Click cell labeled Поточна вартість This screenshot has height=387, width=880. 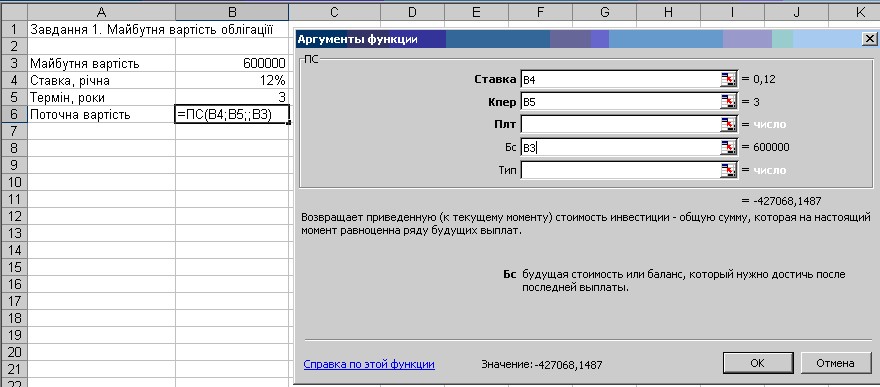pos(101,114)
